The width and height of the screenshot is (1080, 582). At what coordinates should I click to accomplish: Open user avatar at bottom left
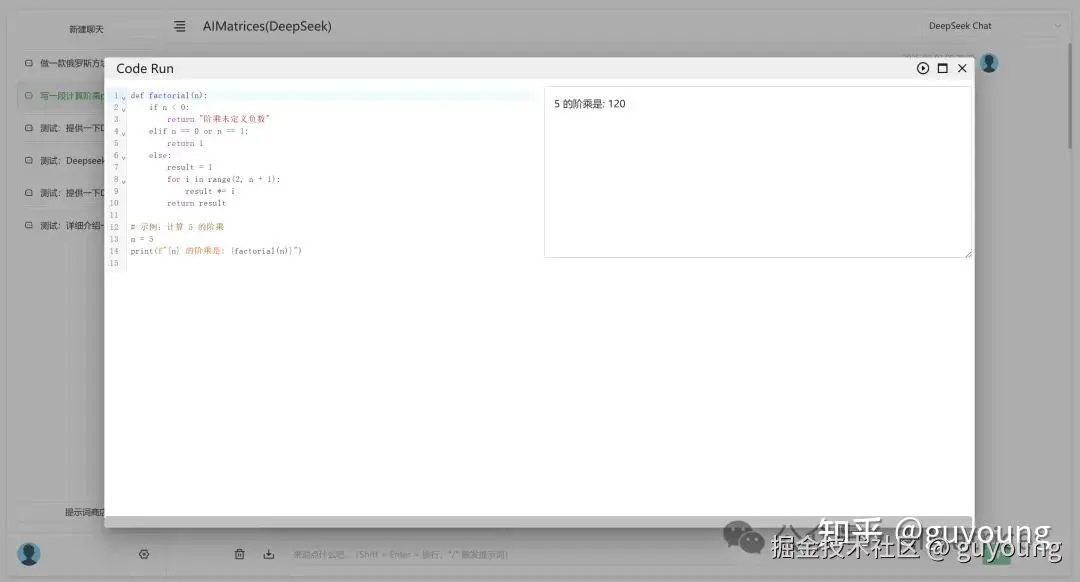click(x=29, y=554)
